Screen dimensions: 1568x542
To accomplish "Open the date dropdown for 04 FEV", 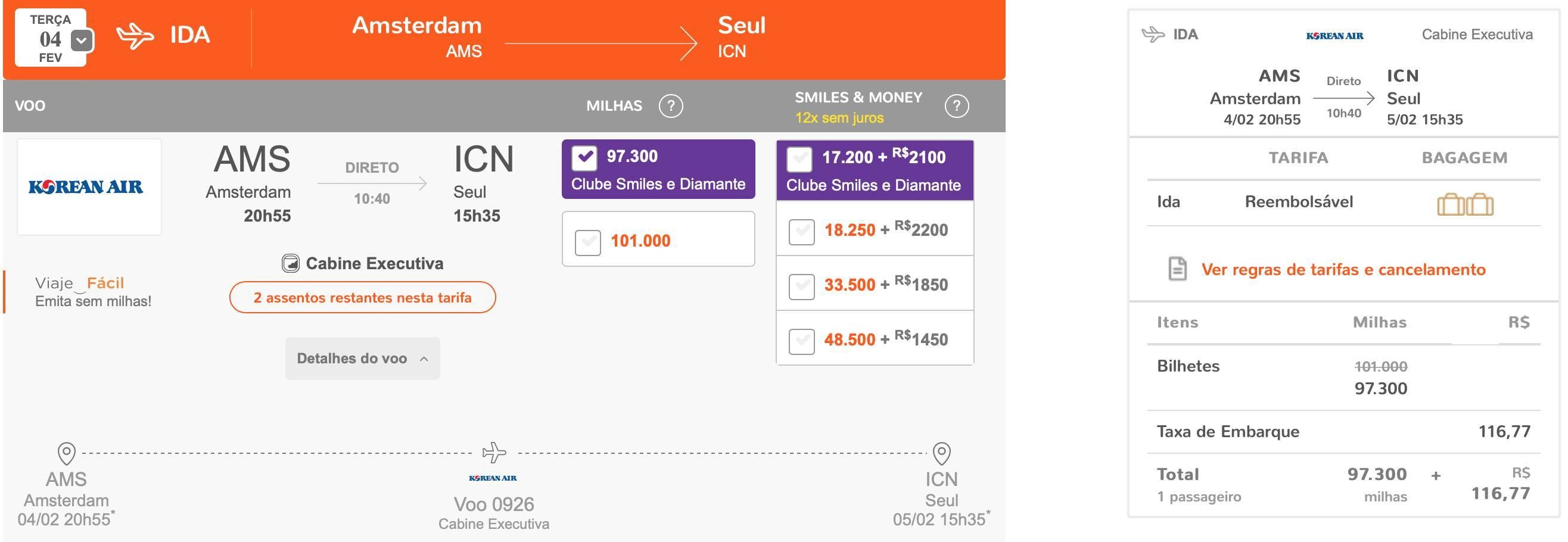I will 82,41.
